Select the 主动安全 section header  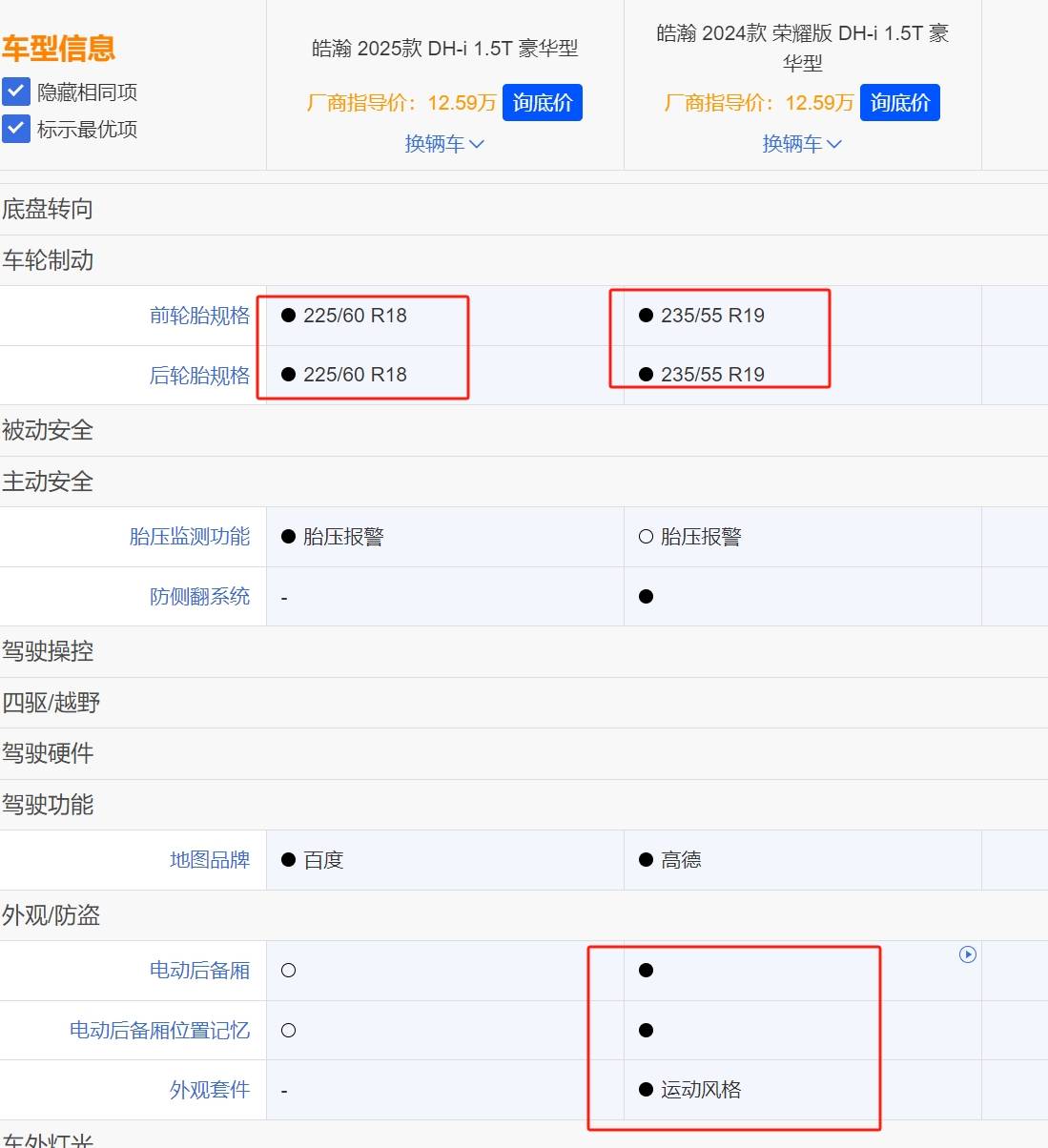tap(48, 482)
